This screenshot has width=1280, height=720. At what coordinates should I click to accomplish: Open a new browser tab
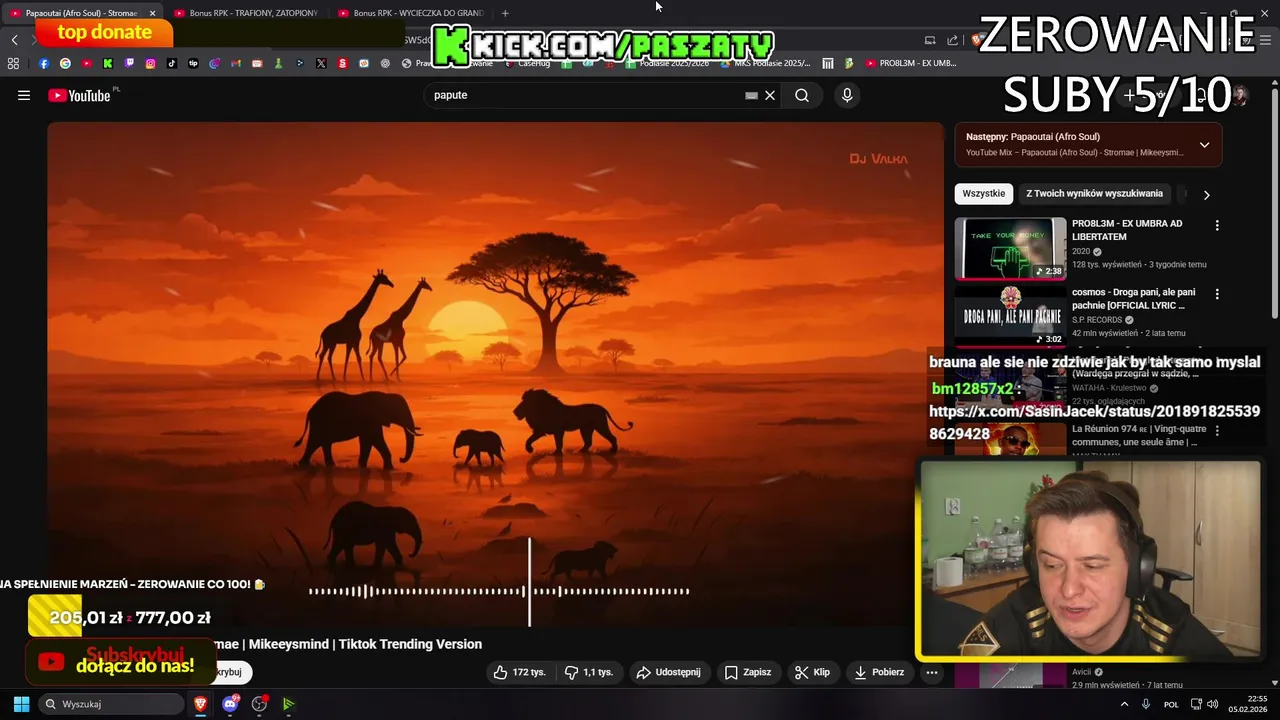pyautogui.click(x=505, y=13)
